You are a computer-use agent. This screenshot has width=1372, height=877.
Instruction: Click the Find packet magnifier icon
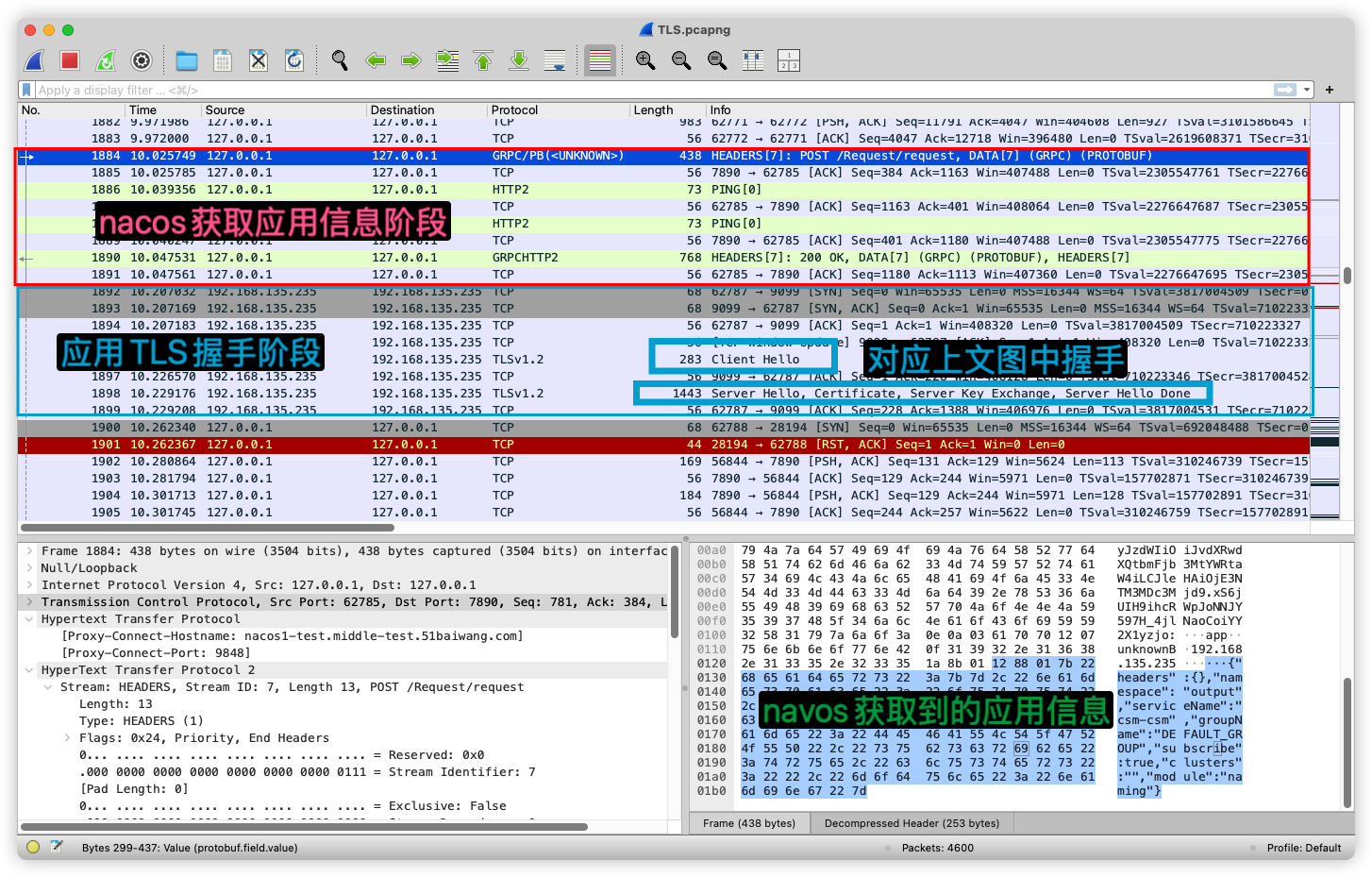(x=340, y=61)
